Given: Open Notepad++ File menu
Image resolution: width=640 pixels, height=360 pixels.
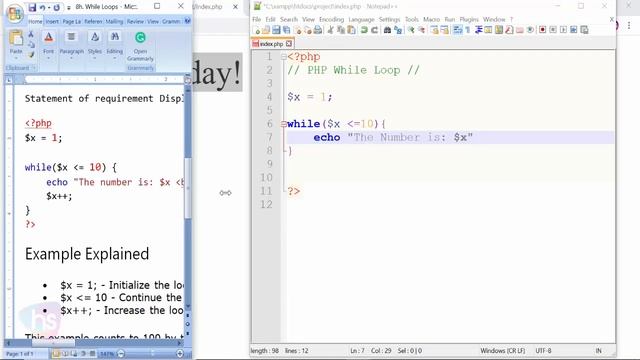Looking at the screenshot, I should (256, 19).
